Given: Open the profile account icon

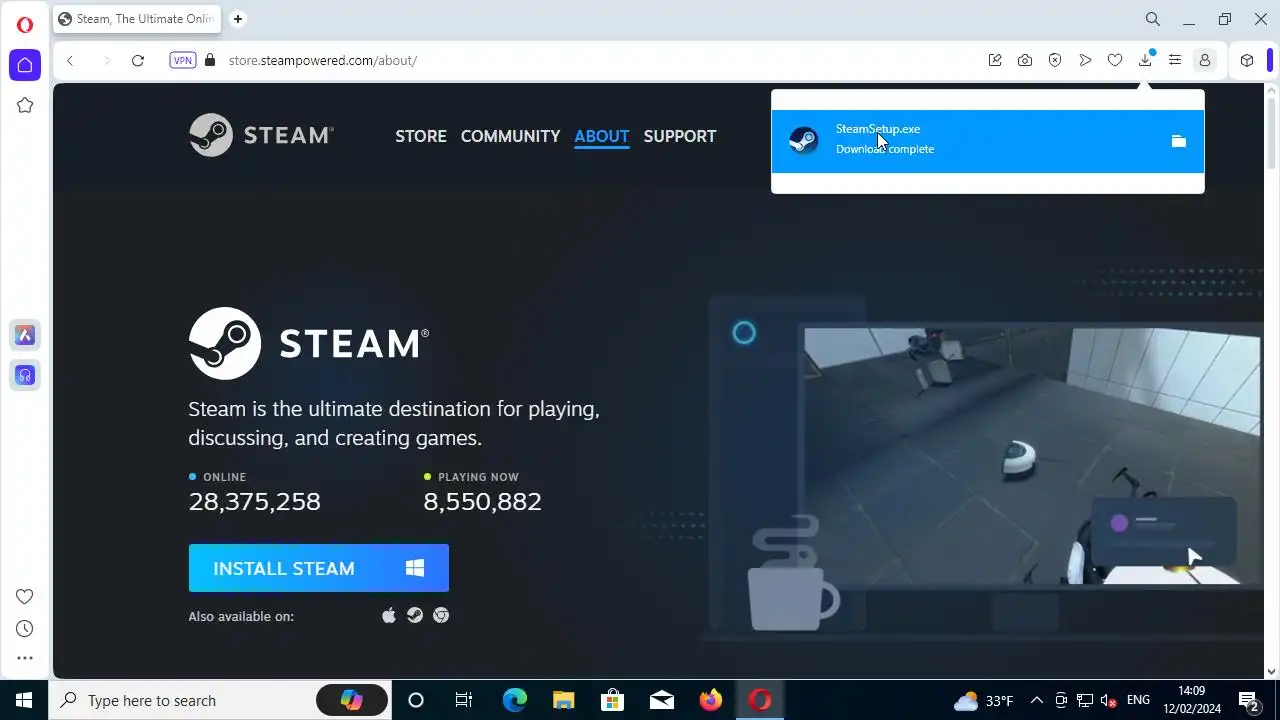Looking at the screenshot, I should click(1205, 60).
